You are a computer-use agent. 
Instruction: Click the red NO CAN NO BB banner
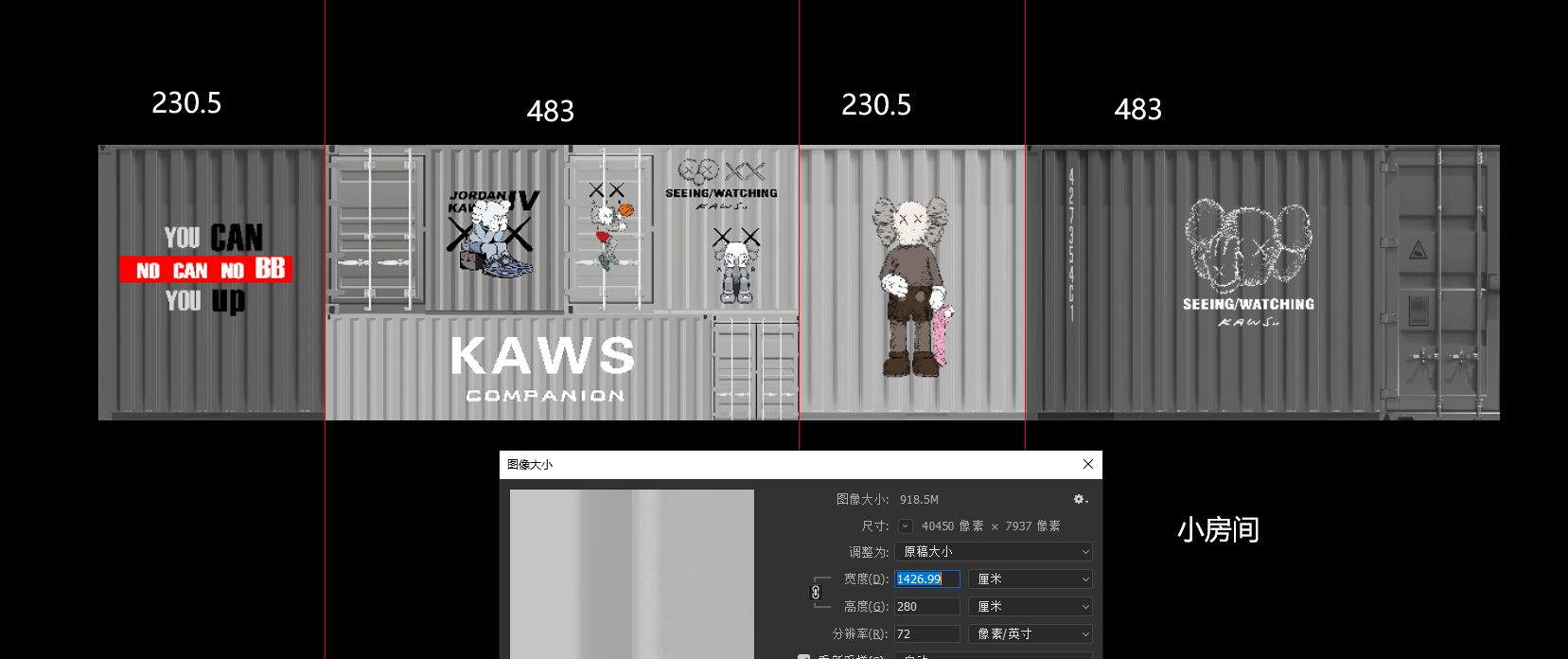coord(206,270)
